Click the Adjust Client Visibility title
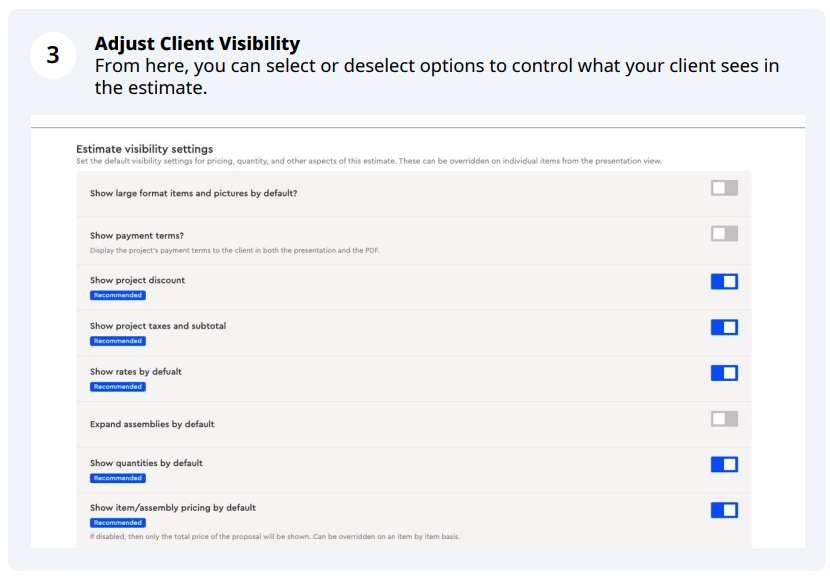Viewport: 830px width, 577px height. tap(197, 43)
